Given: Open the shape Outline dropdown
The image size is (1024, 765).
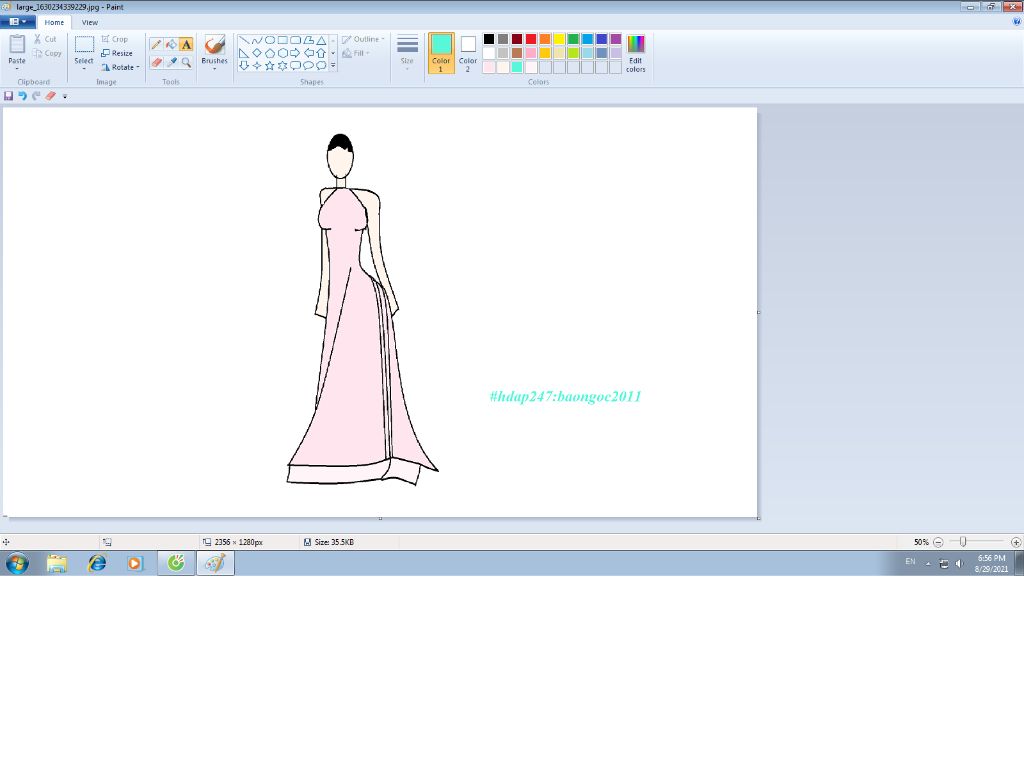Looking at the screenshot, I should 363,39.
